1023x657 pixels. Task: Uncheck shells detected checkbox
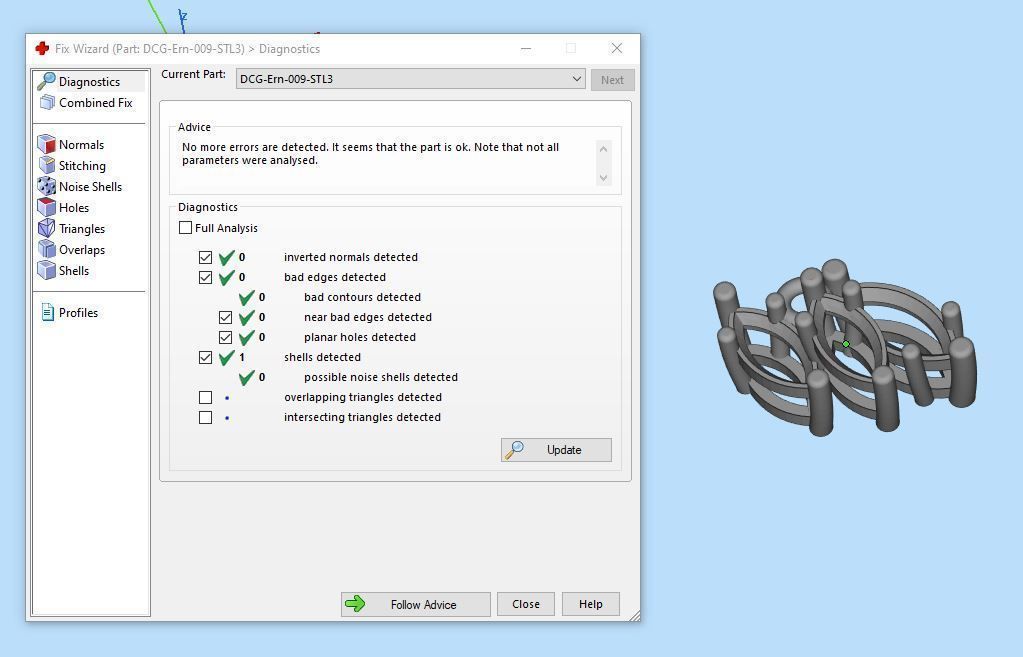coord(206,358)
